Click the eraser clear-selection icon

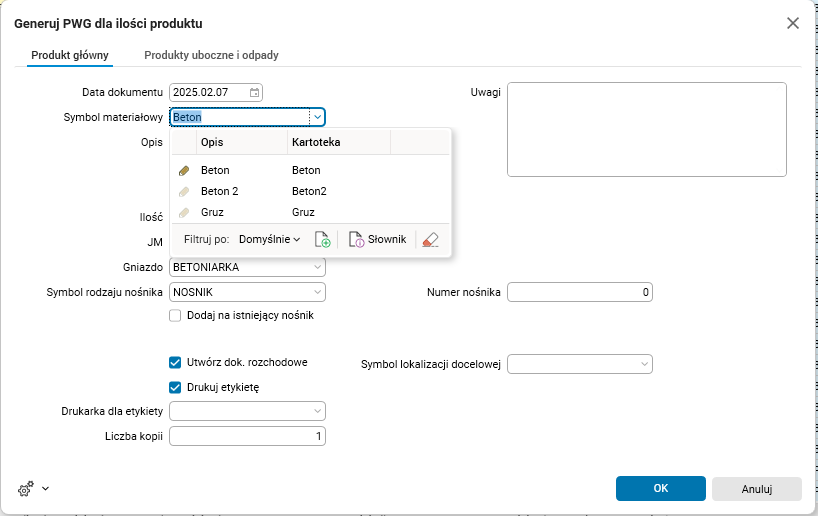tap(430, 240)
